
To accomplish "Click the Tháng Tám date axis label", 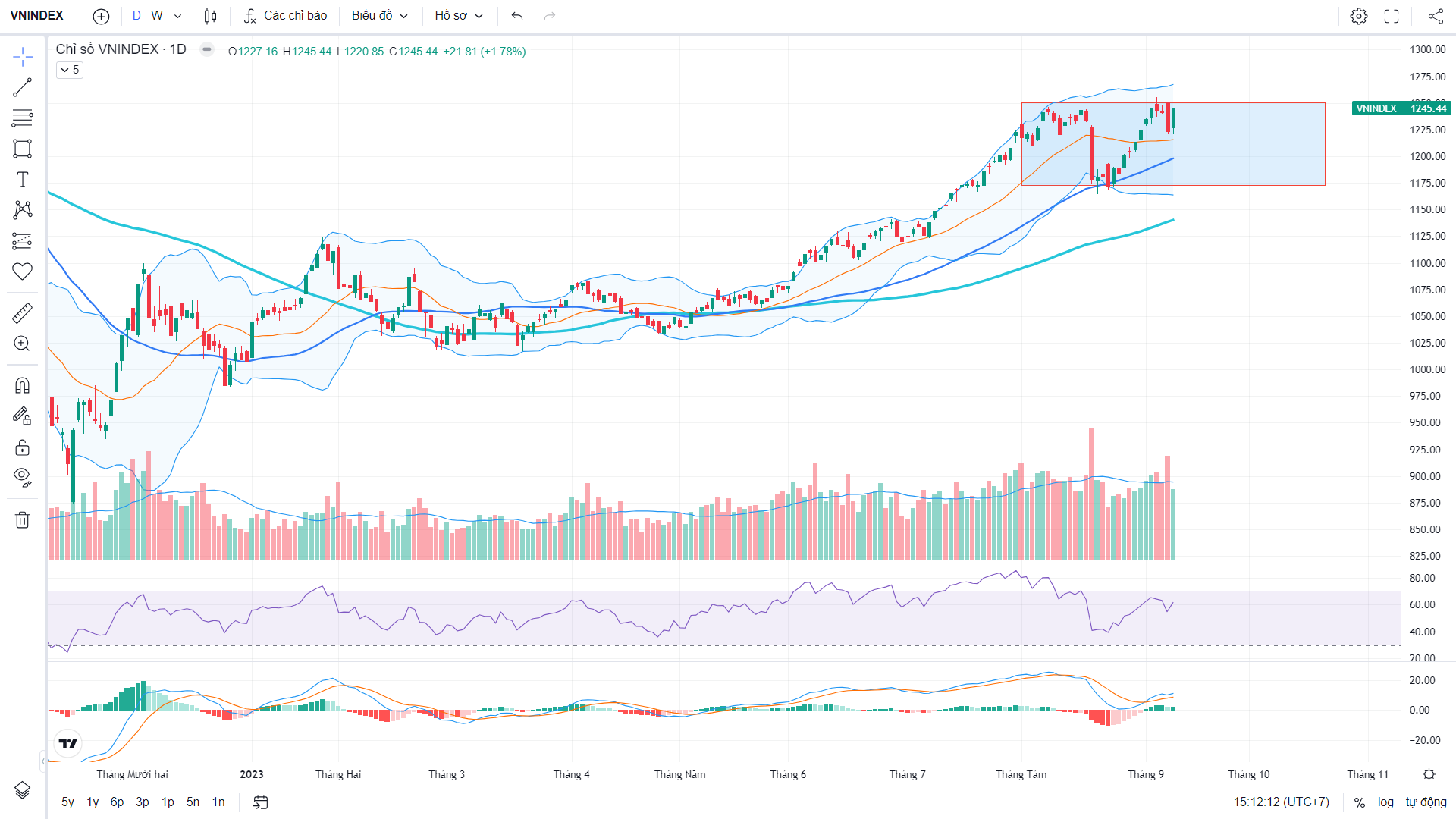I will 1021,774.
